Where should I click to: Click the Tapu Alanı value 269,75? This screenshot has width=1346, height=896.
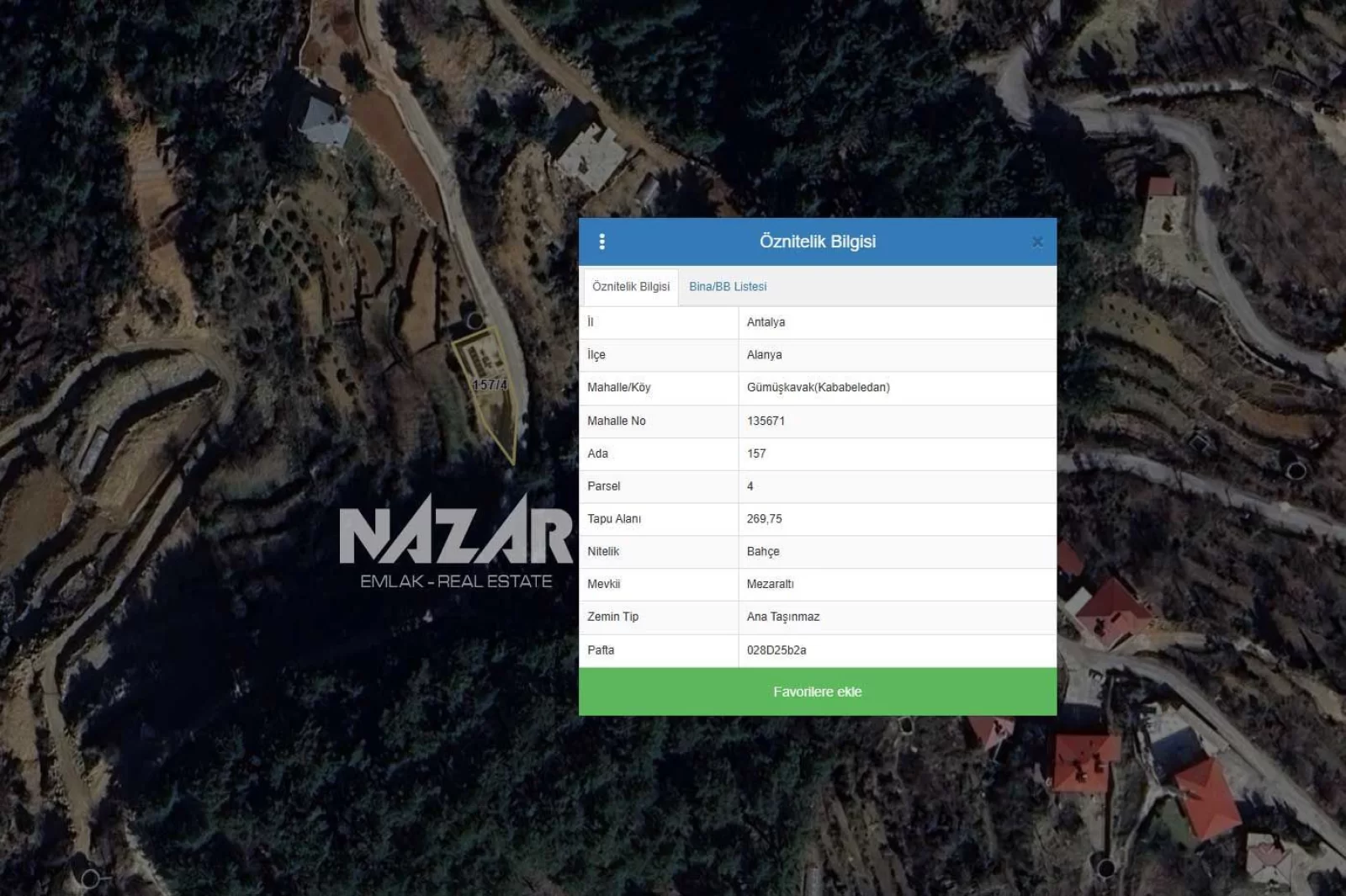(764, 519)
